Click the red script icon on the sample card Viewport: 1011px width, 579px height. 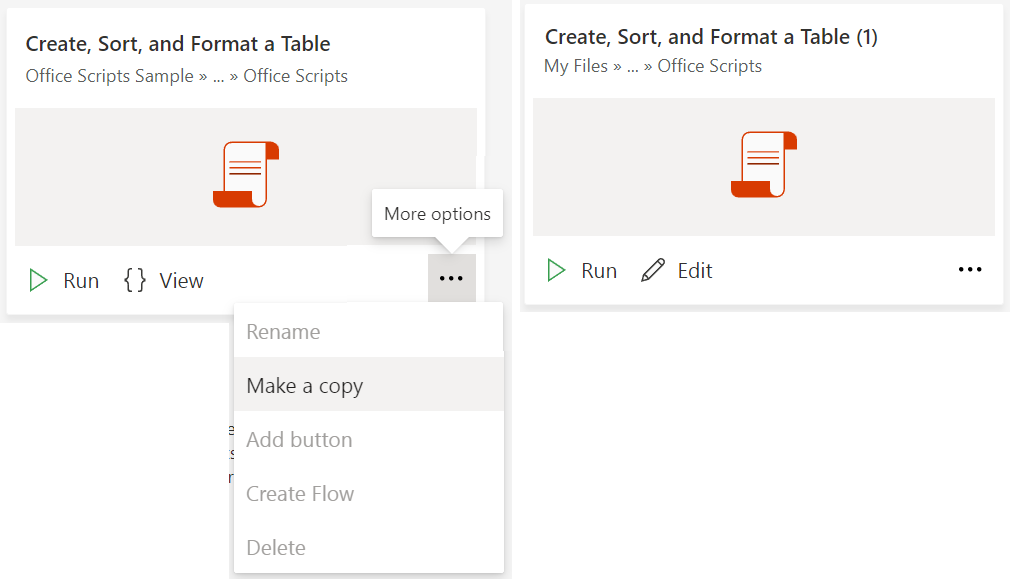point(245,175)
